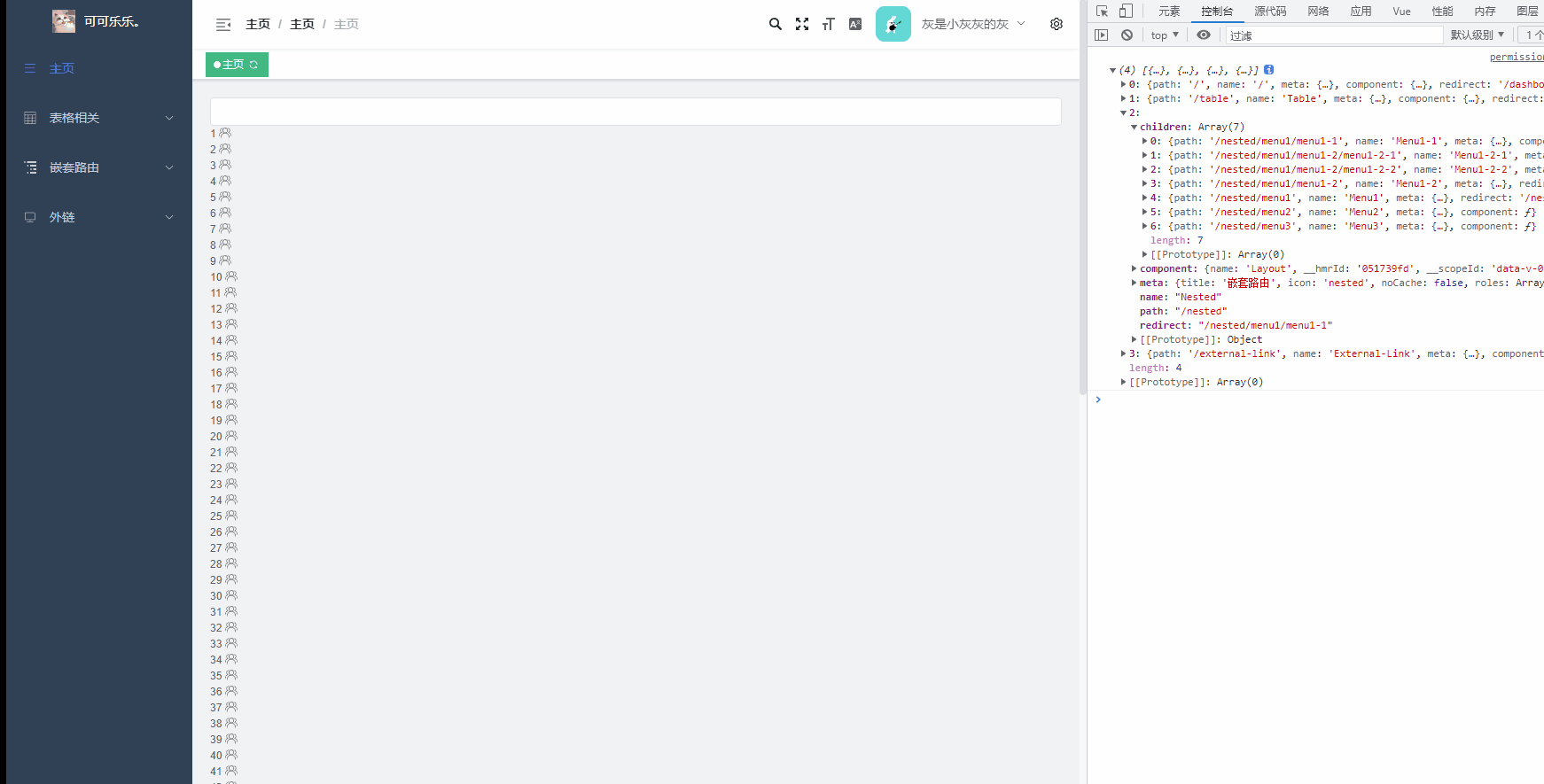Activate the DevTools element inspector icon
This screenshot has height=784, width=1544.
1103,12
